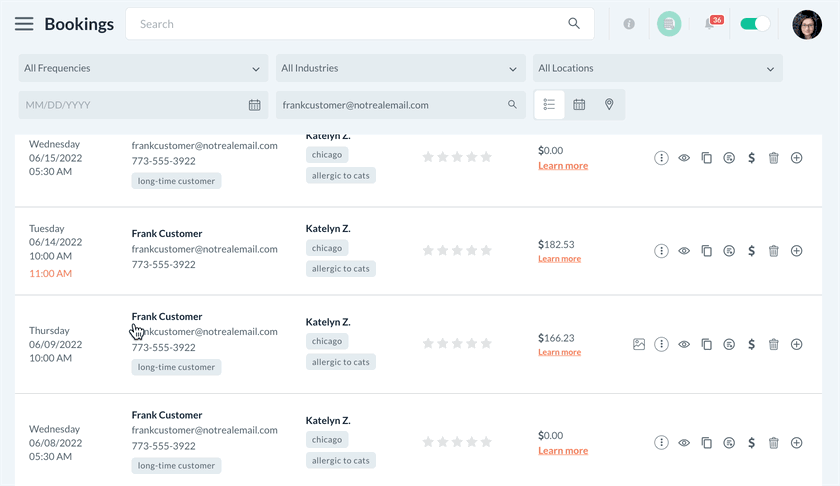Click eye icon on the 06/14/2022 booking
The height and width of the screenshot is (486, 840).
pyautogui.click(x=684, y=251)
